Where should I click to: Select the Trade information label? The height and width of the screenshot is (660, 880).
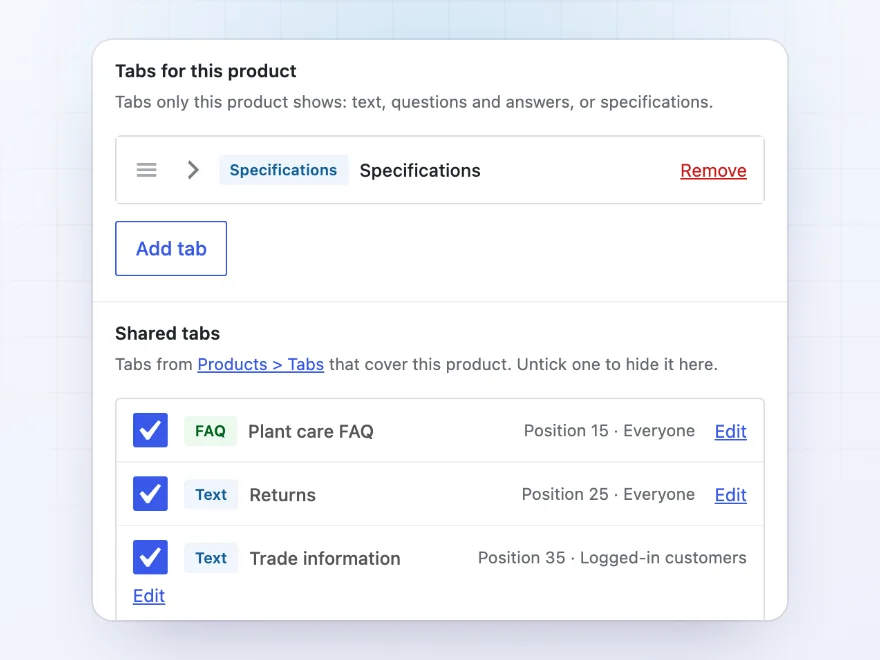tap(325, 558)
